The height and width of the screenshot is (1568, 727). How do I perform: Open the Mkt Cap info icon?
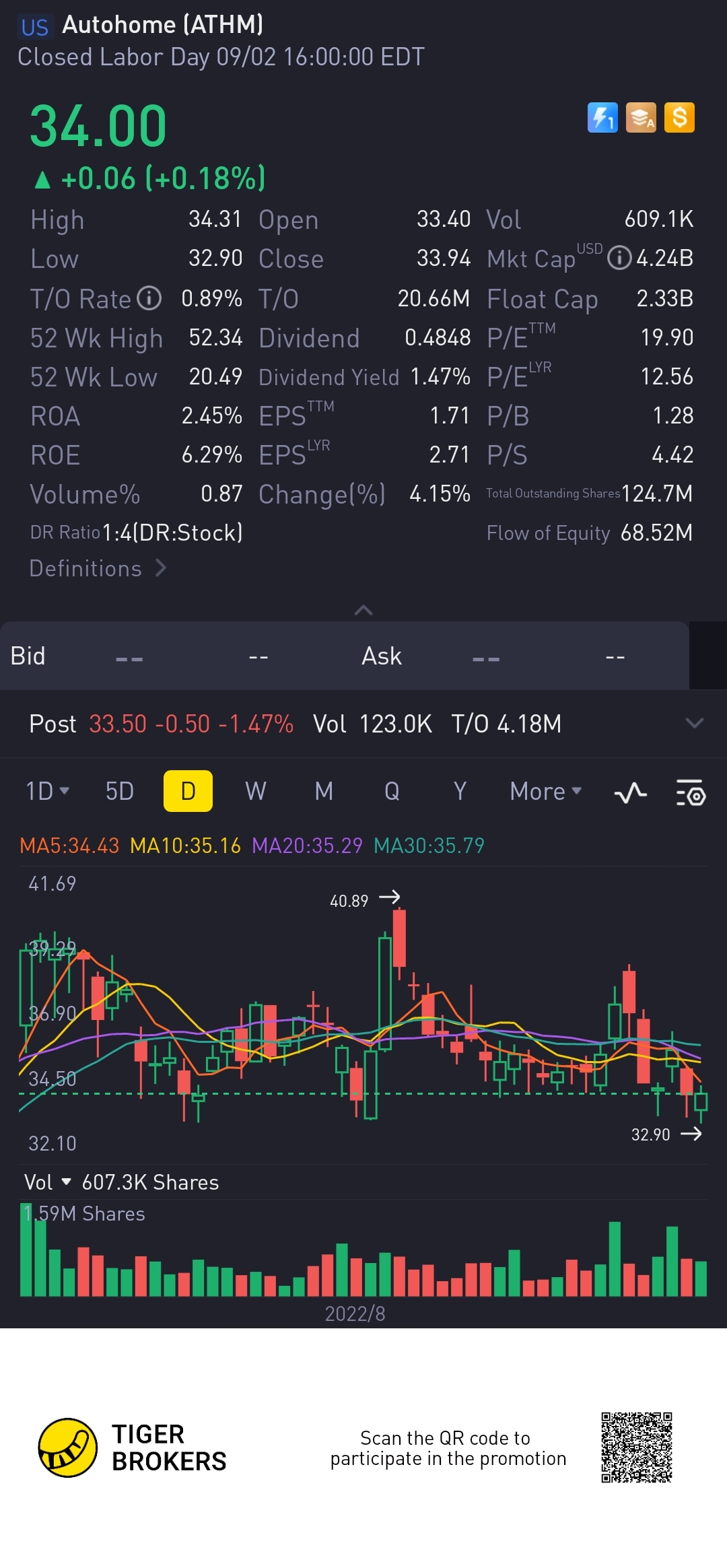(619, 258)
